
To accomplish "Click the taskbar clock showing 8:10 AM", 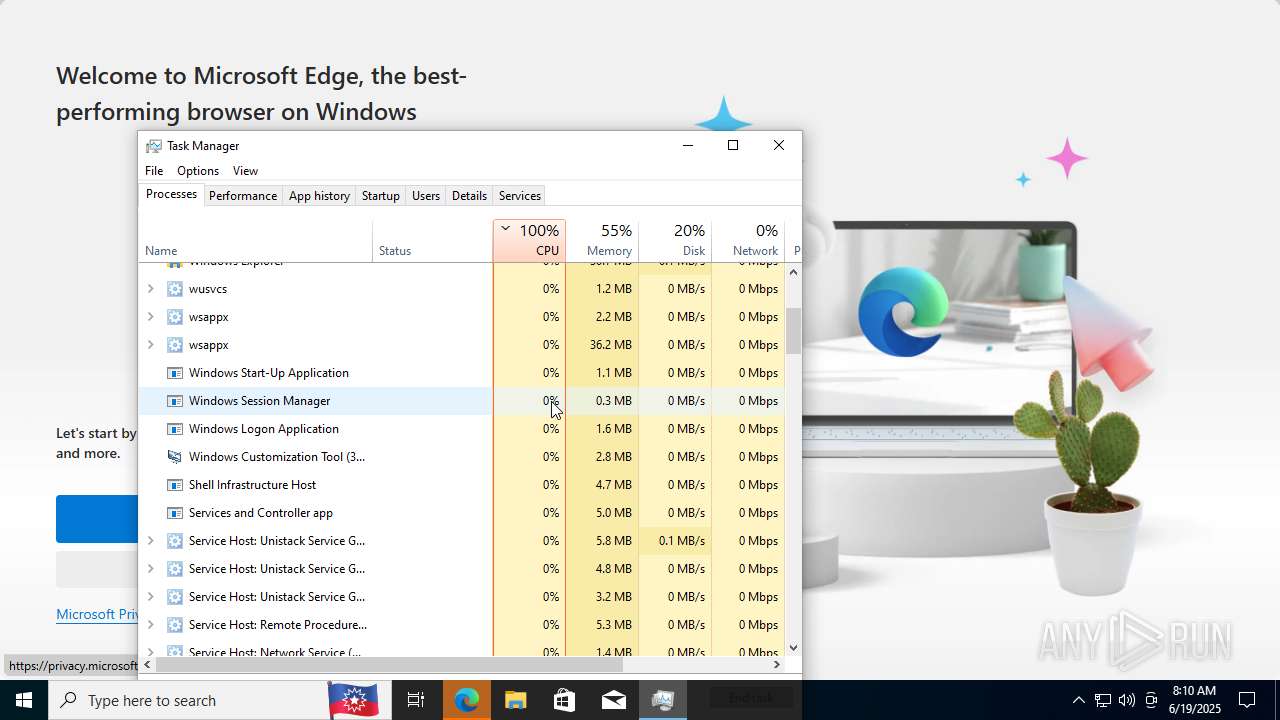I will coord(1194,699).
